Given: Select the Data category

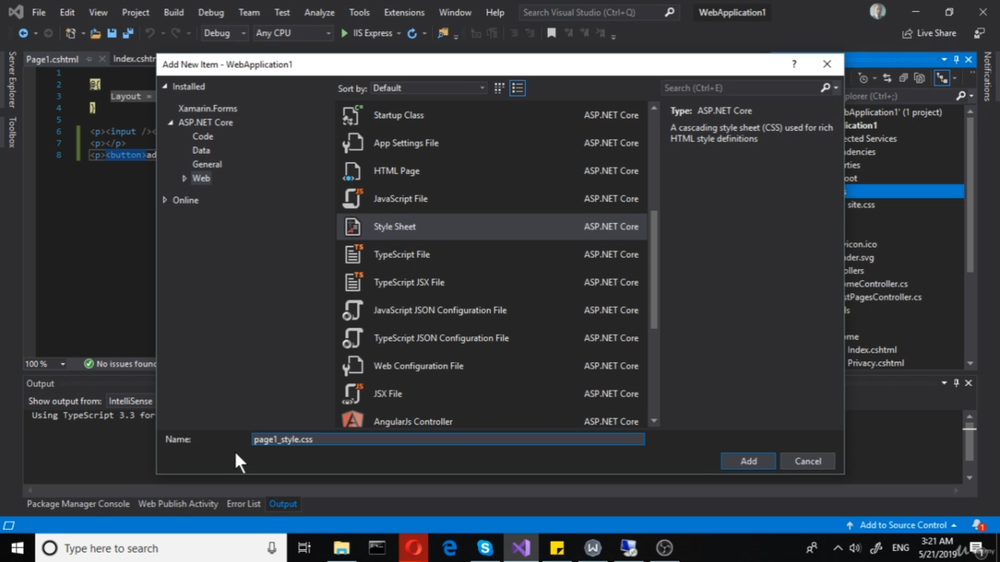Looking at the screenshot, I should (201, 151).
